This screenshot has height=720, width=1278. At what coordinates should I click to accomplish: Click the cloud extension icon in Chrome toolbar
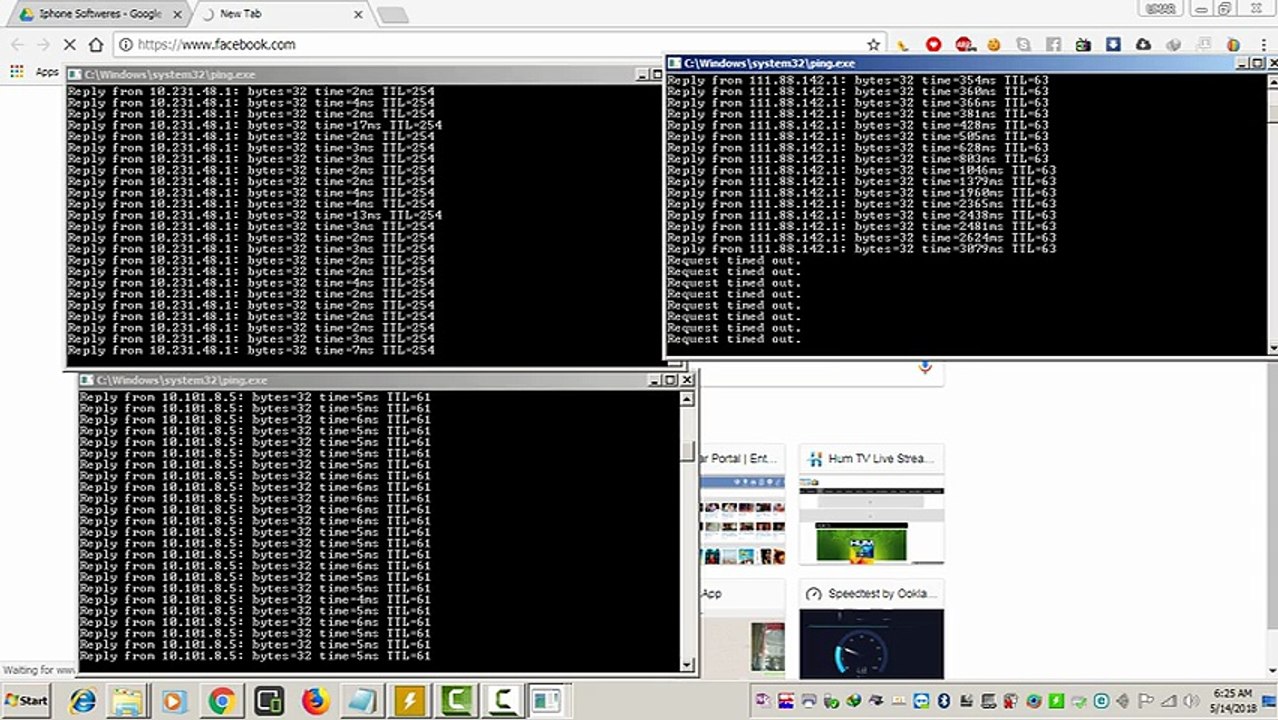1143,45
